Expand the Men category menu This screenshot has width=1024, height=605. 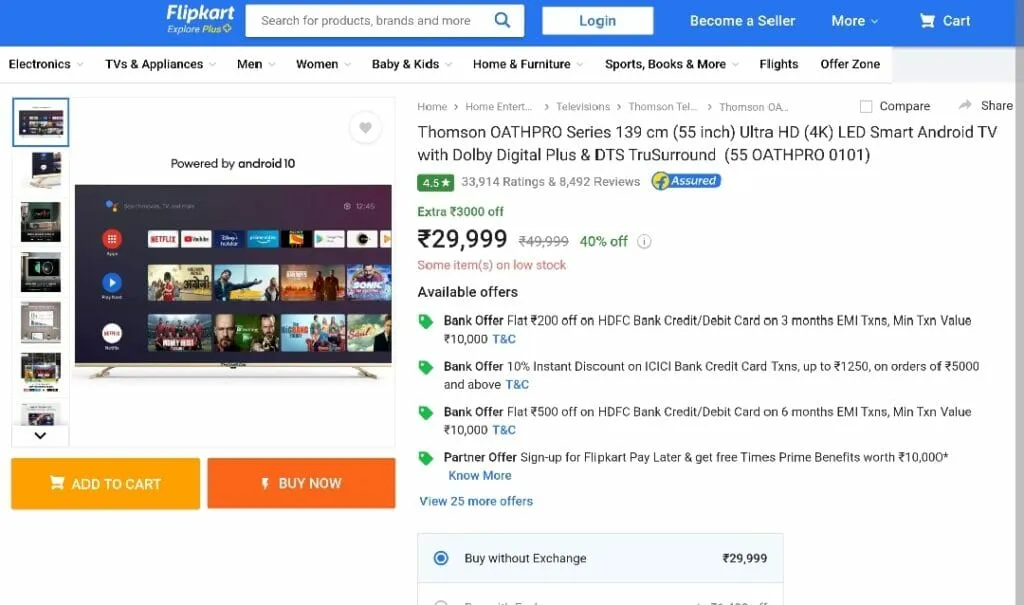(x=256, y=64)
